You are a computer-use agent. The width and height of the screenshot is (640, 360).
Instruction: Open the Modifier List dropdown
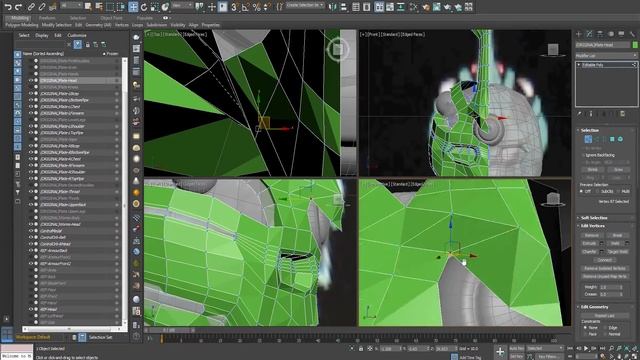[606, 55]
